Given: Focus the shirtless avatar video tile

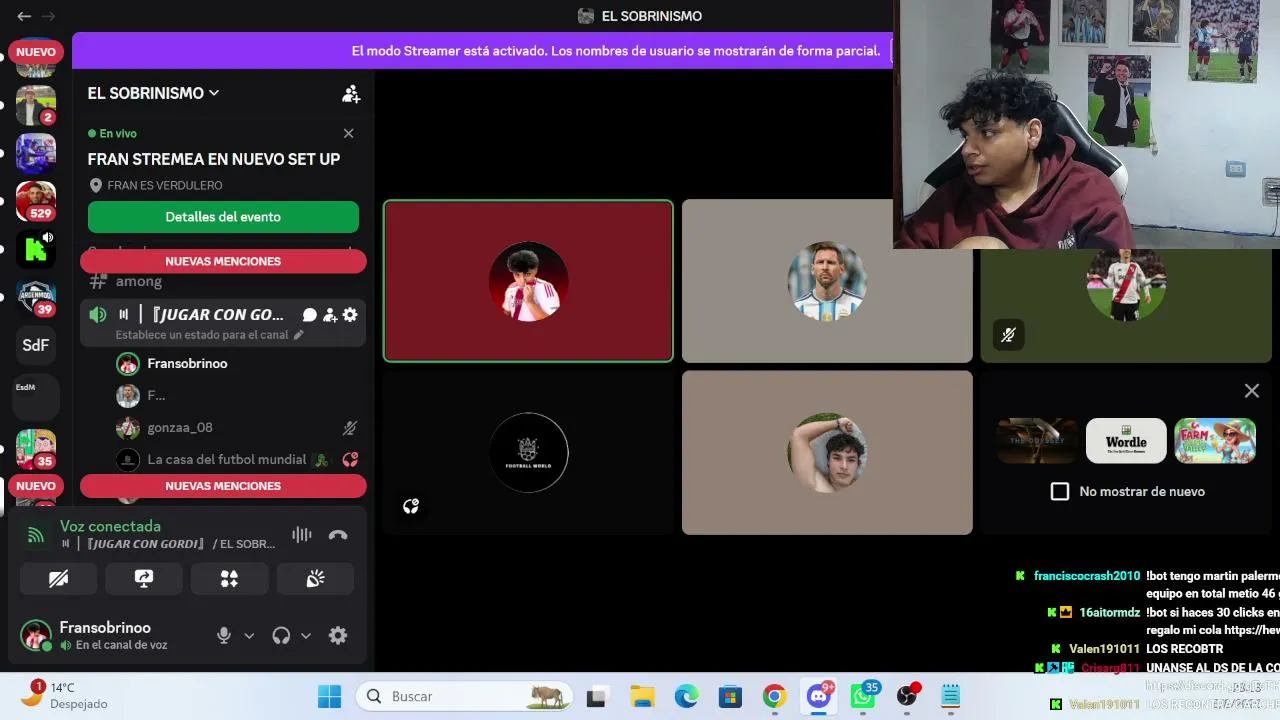Looking at the screenshot, I should click(827, 453).
